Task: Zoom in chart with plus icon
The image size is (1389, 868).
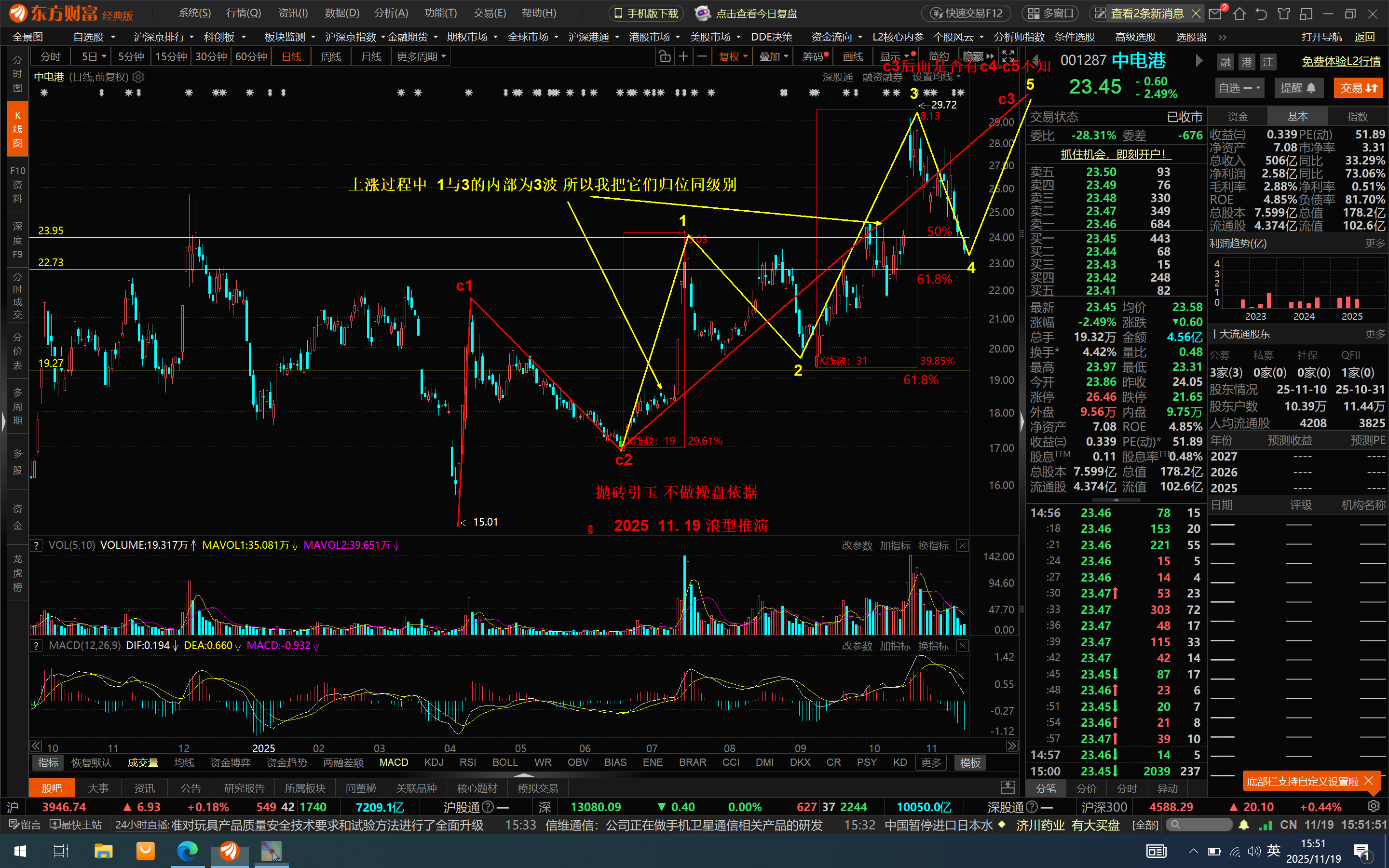Action: 683,57
